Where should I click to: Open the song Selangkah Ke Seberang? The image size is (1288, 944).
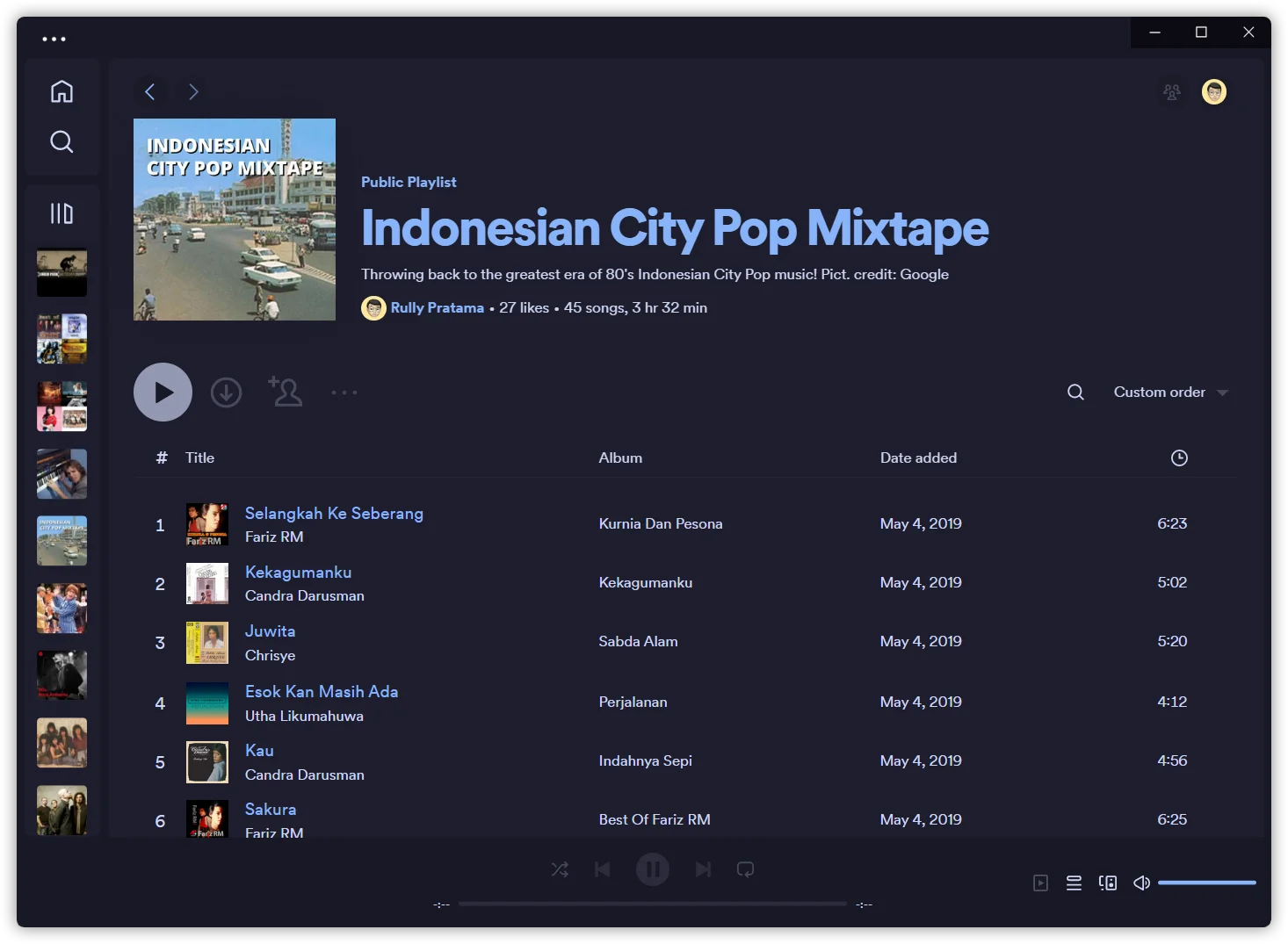334,514
